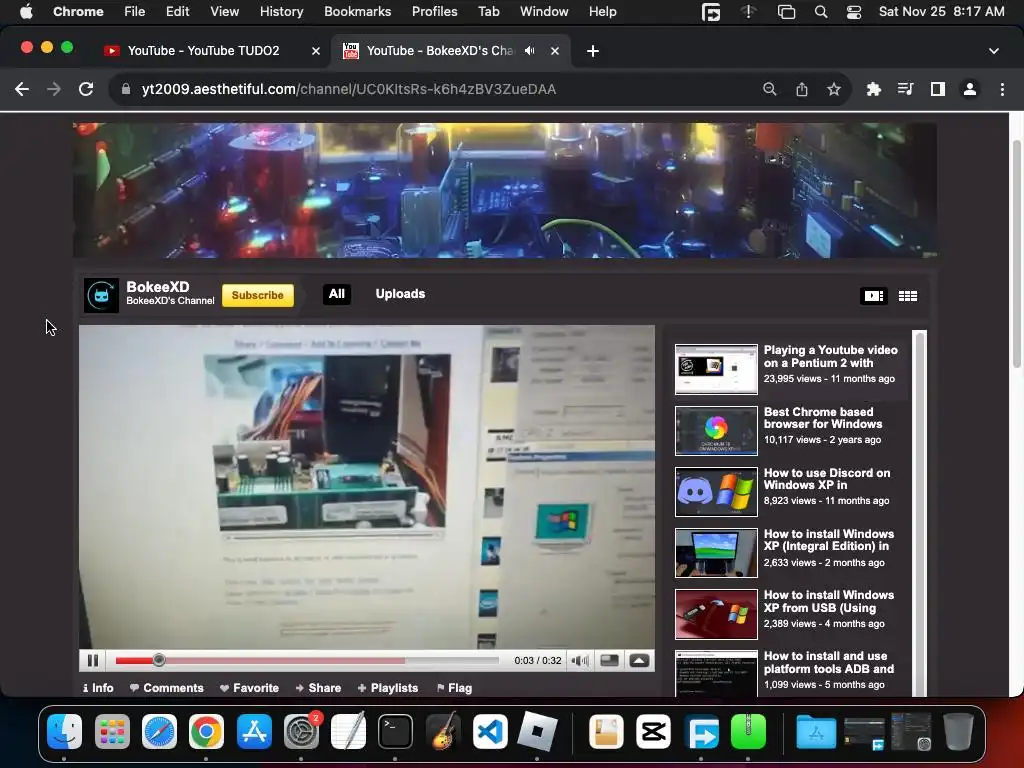Viewport: 1024px width, 768px height.
Task: Open Roblox from the Dock
Action: click(x=537, y=731)
